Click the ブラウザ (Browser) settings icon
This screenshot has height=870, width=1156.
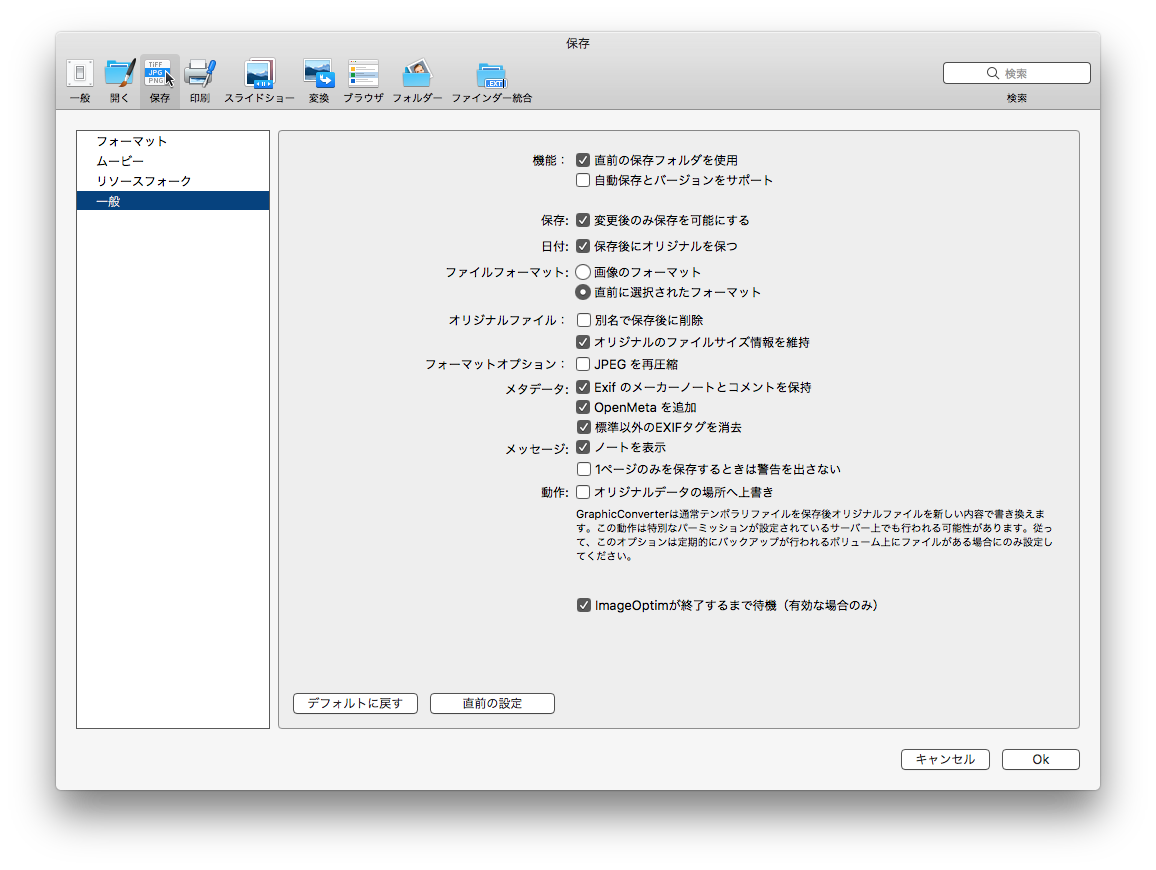pos(362,76)
